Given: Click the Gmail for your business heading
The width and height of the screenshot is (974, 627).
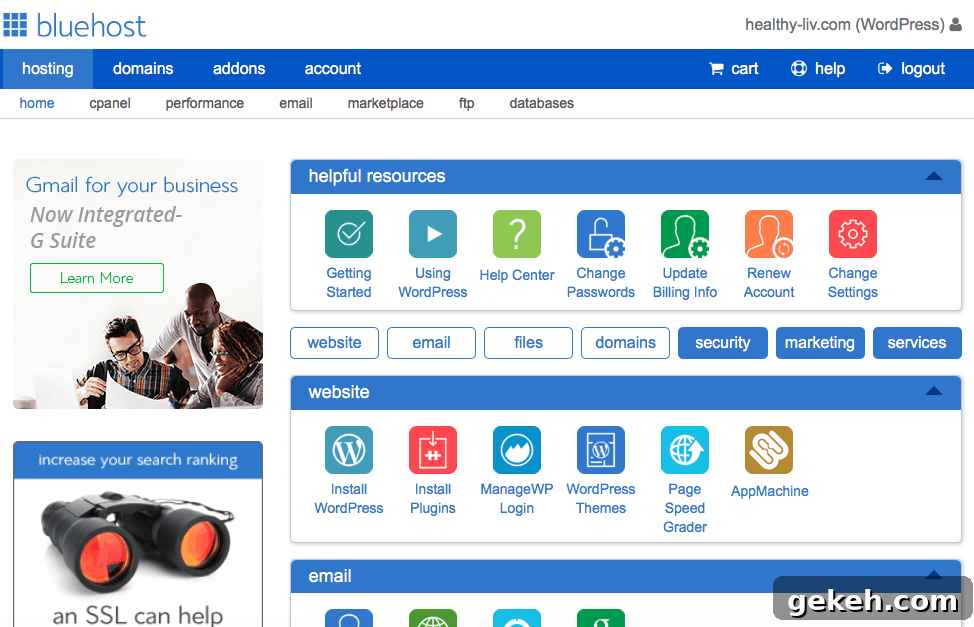Looking at the screenshot, I should pos(132,185).
